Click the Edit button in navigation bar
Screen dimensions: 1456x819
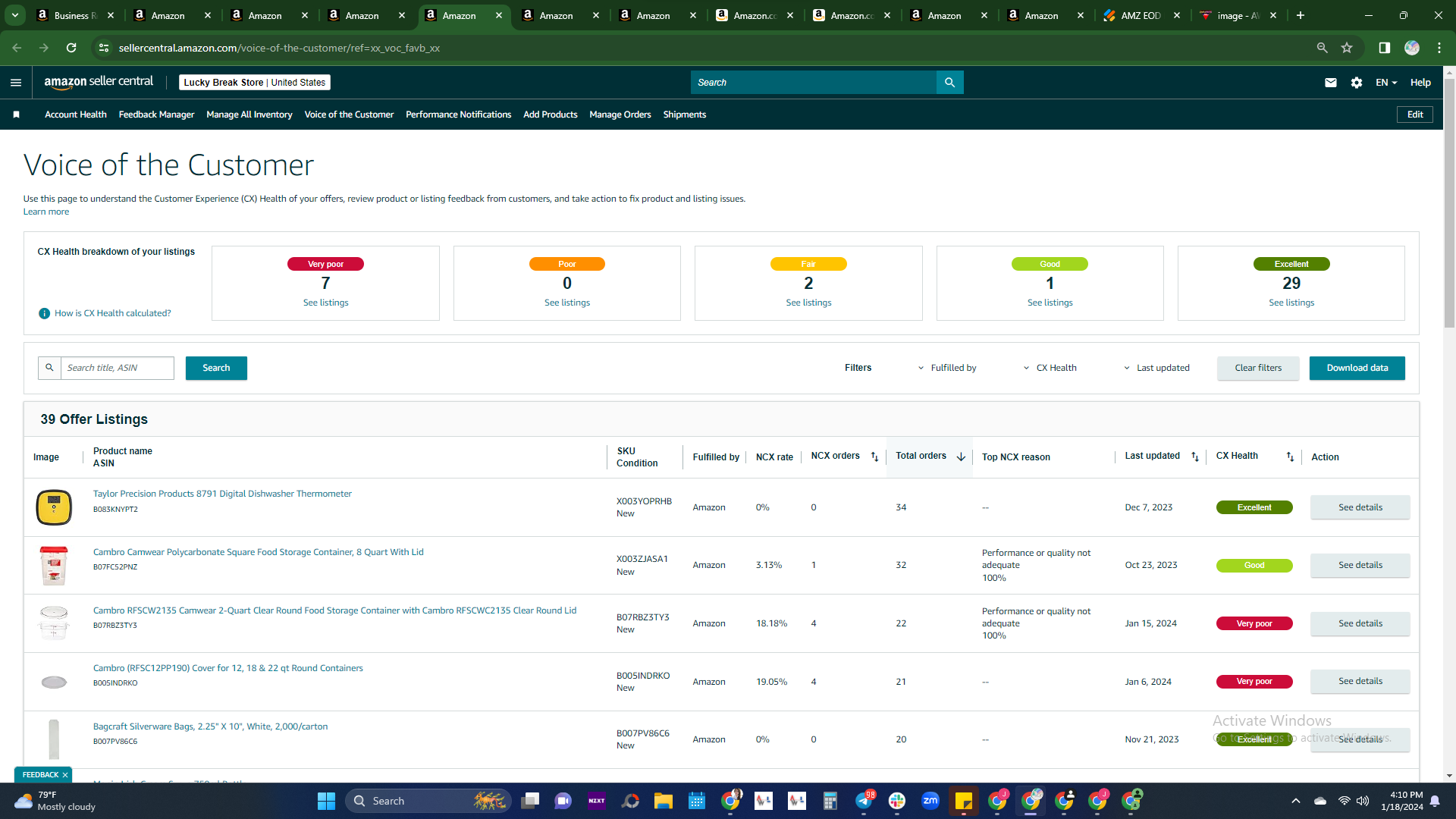(x=1415, y=115)
